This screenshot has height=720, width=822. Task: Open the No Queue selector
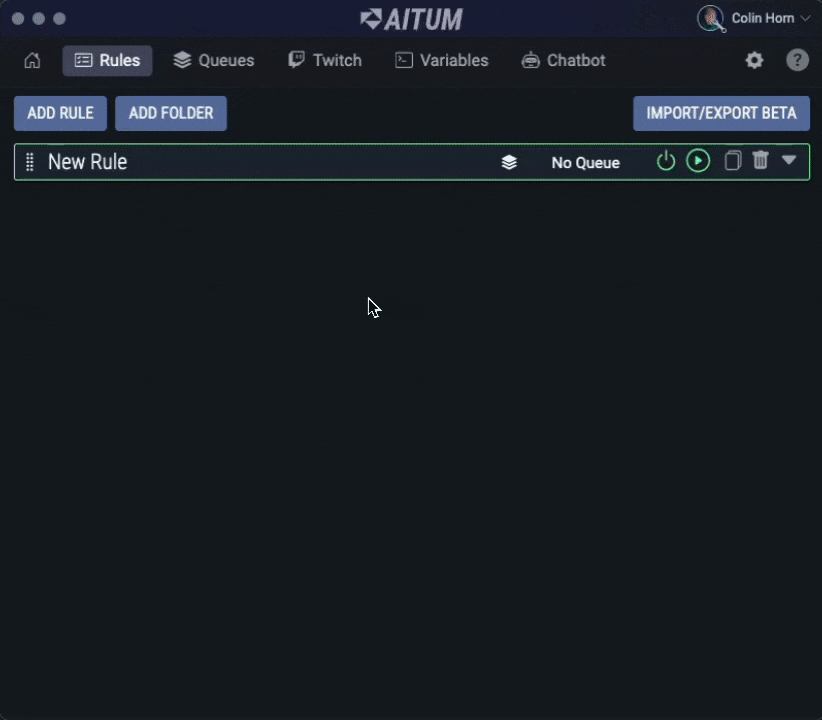tap(585, 162)
